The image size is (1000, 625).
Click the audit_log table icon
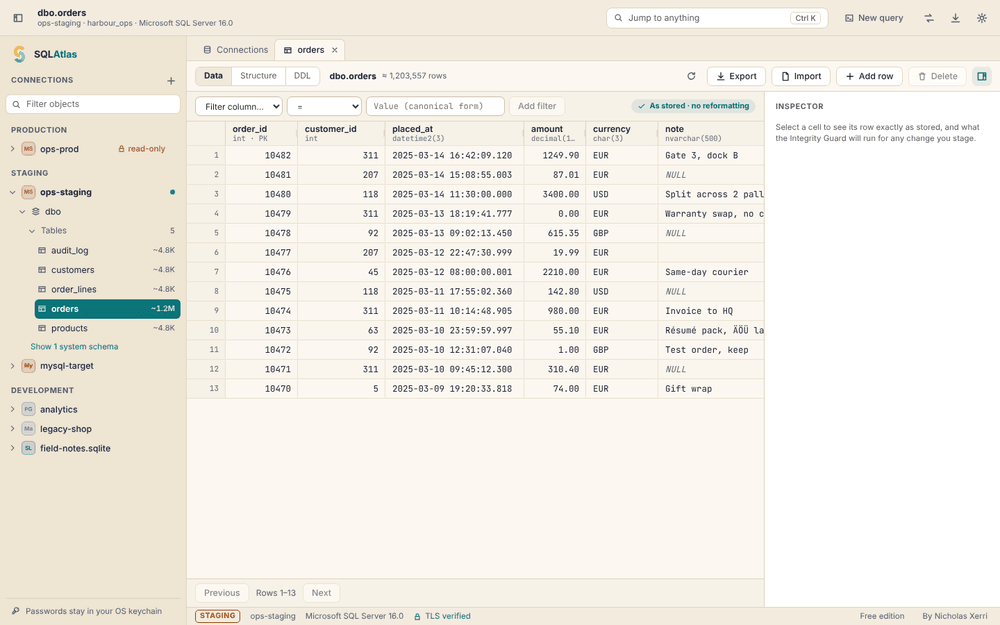(42, 251)
